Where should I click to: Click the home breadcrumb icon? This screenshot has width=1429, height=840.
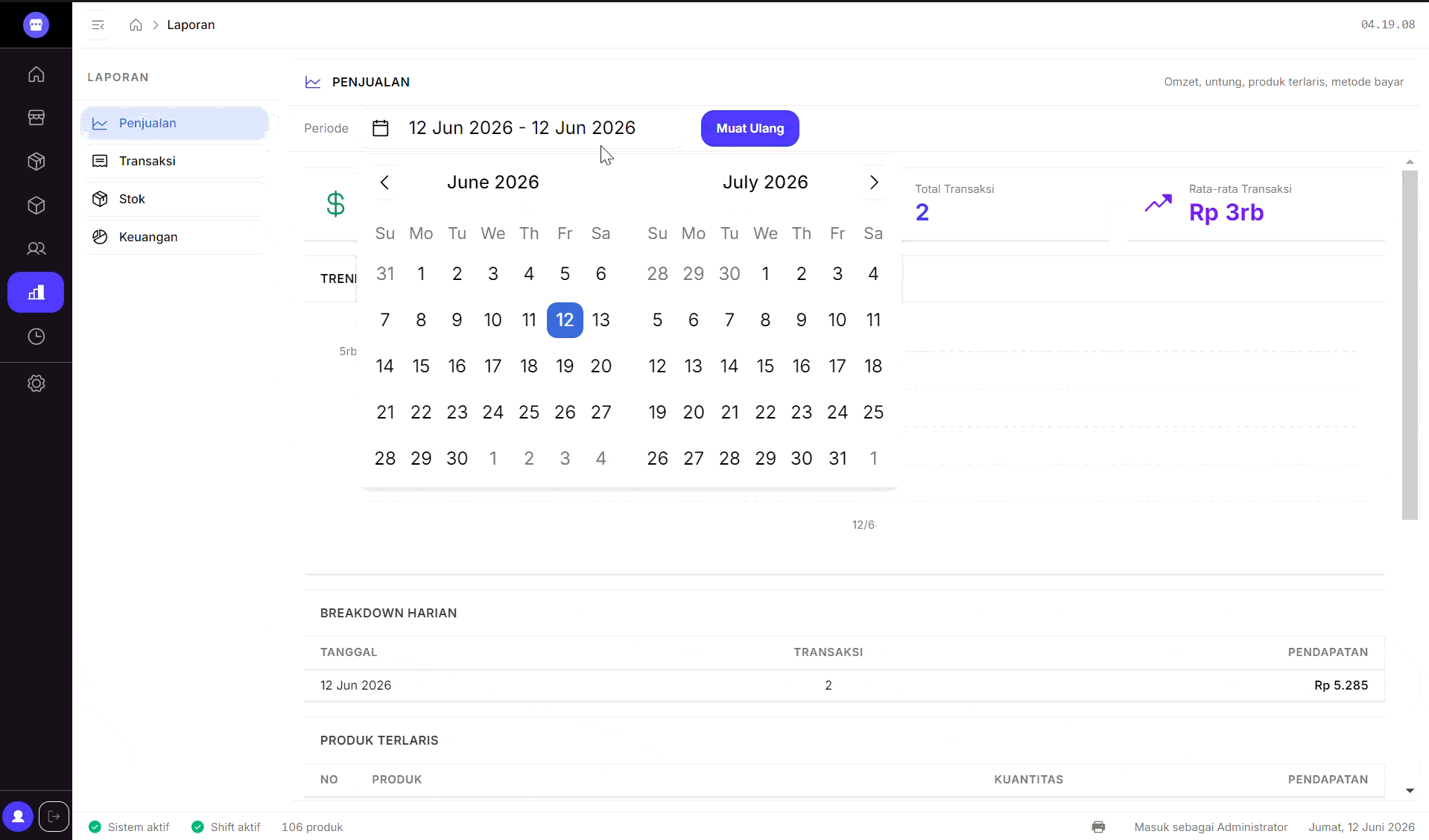(x=136, y=25)
